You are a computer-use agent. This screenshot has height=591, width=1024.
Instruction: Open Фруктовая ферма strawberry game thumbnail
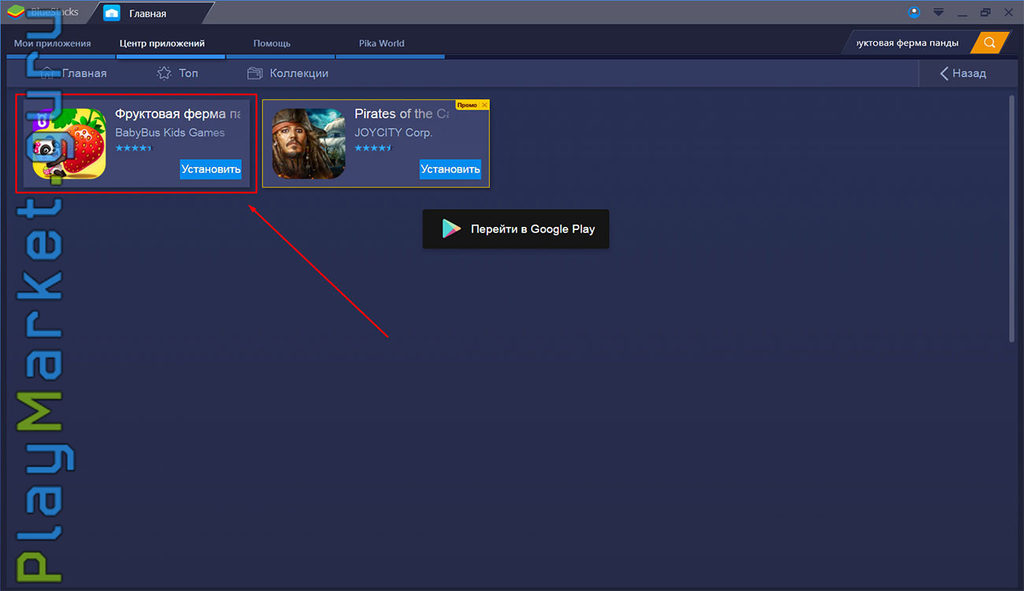tap(69, 144)
